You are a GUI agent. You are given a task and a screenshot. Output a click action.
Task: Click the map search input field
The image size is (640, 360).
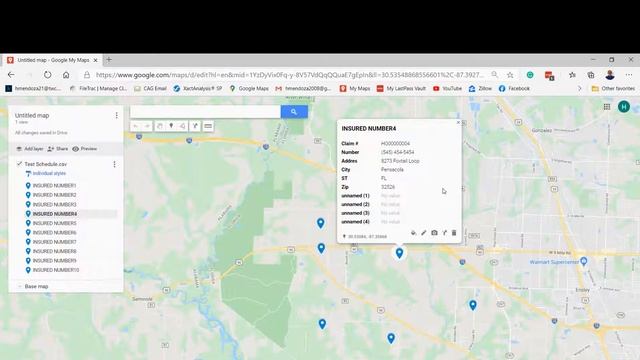click(x=205, y=111)
